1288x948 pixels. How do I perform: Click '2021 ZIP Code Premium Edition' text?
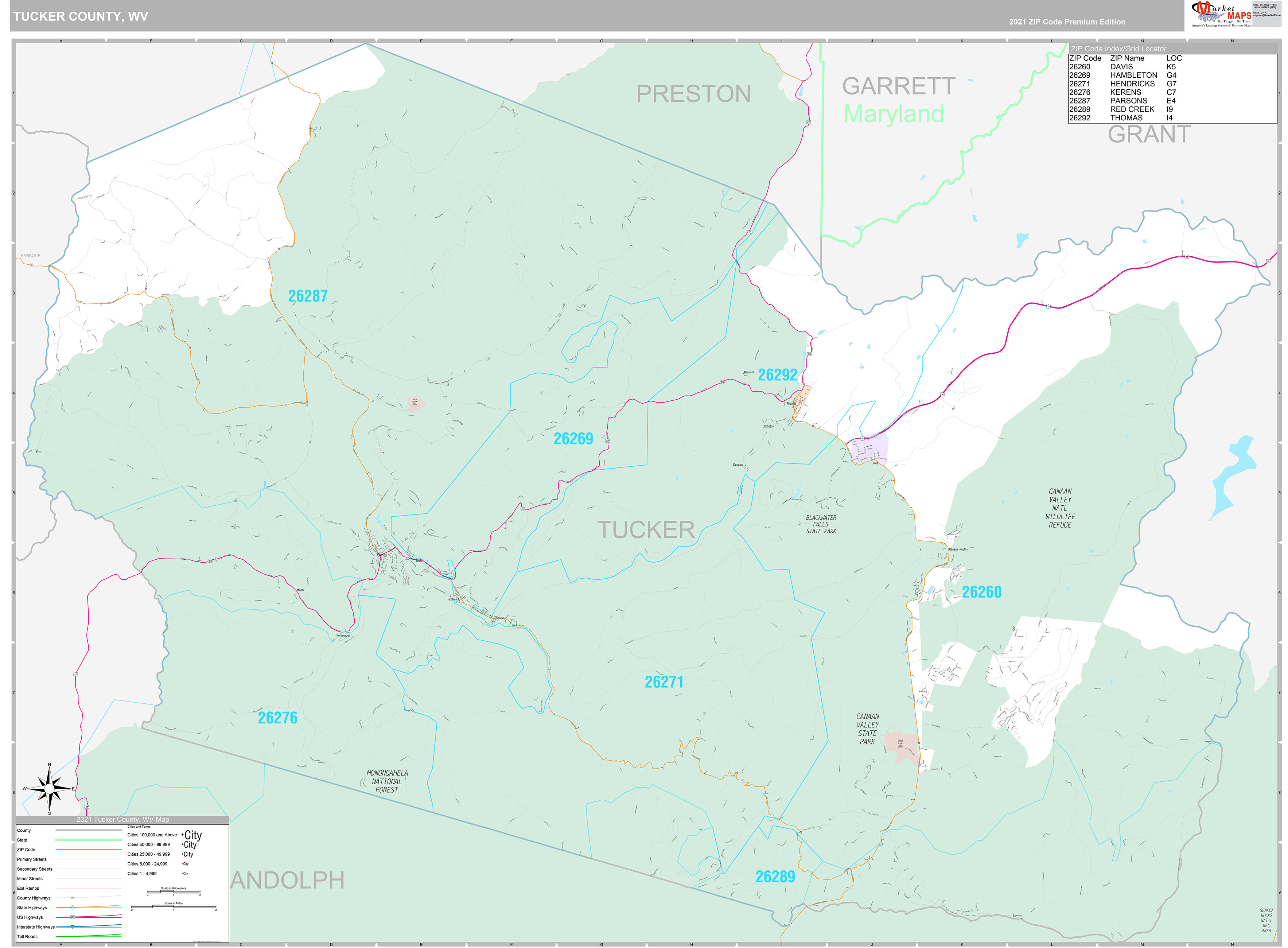[1067, 22]
